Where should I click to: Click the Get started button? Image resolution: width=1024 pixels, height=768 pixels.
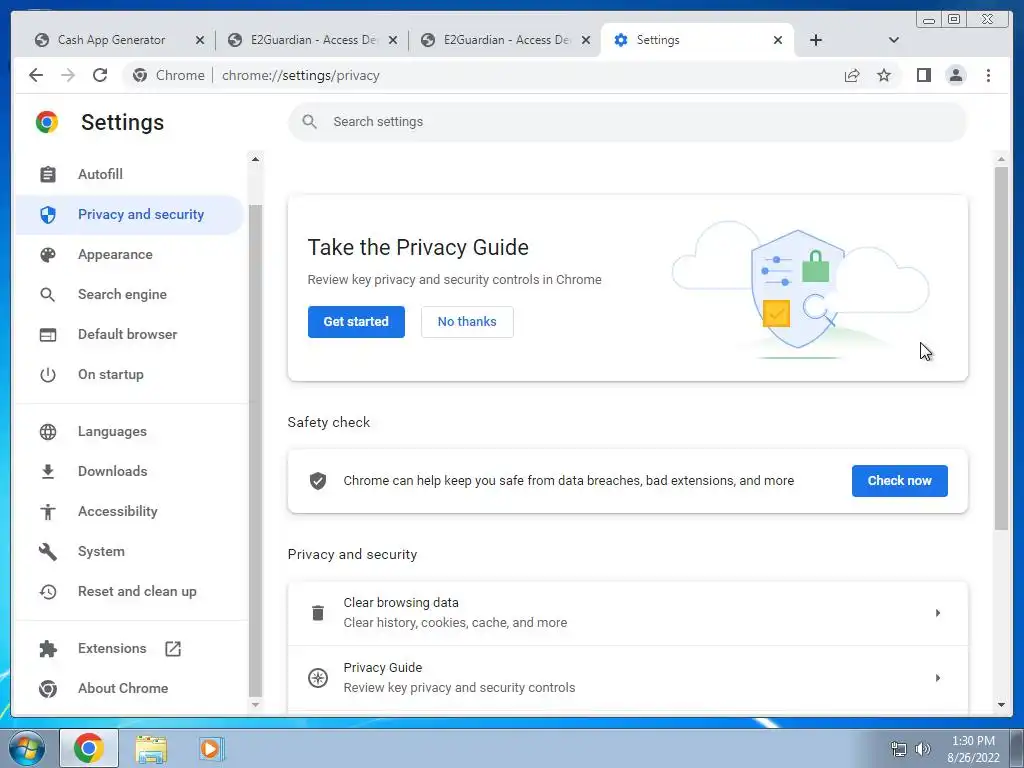coord(356,322)
